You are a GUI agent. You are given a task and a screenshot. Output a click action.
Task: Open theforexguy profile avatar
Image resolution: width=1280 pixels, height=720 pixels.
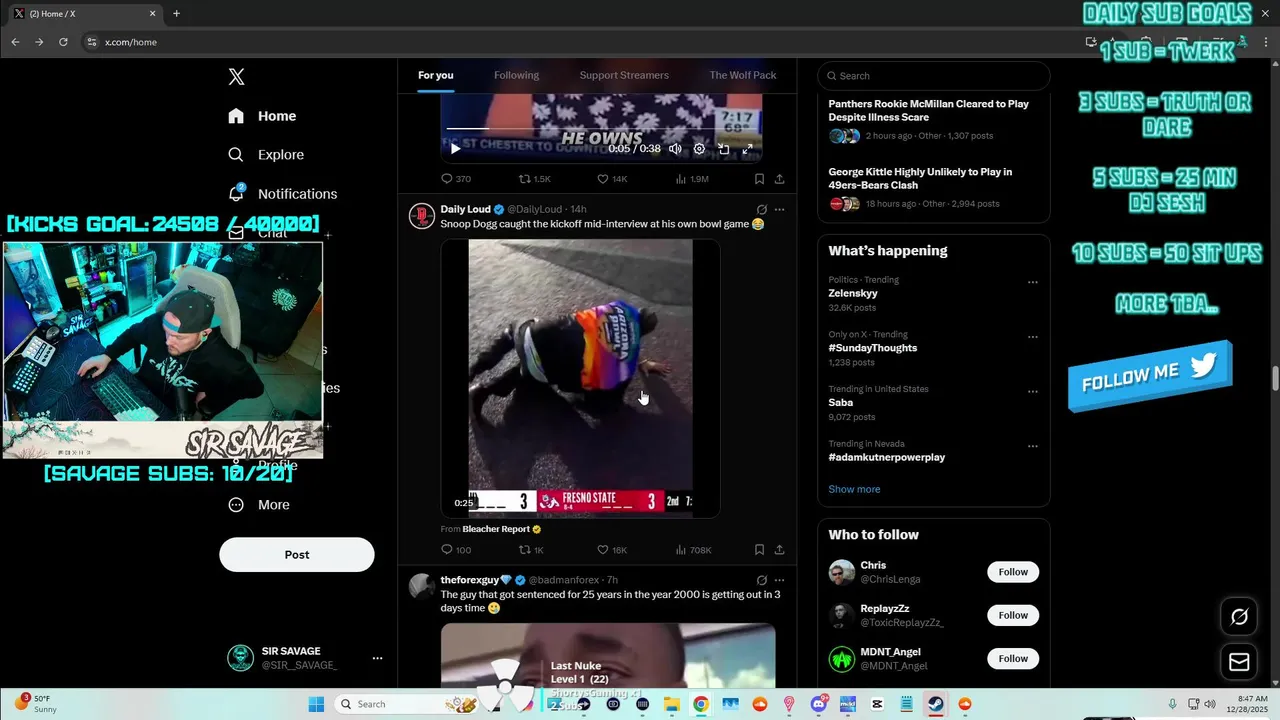click(x=422, y=586)
